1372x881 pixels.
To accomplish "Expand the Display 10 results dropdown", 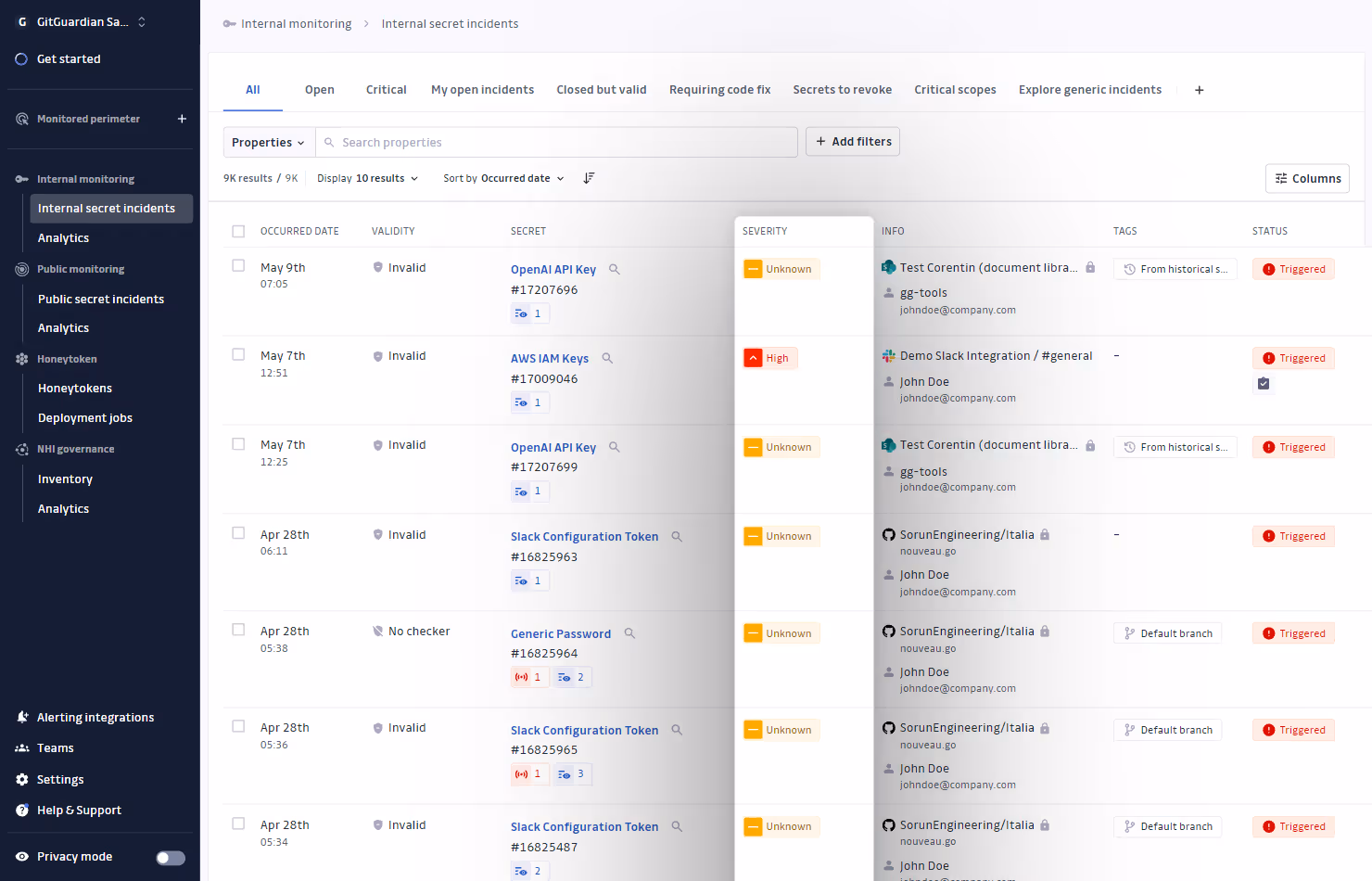I will [367, 178].
